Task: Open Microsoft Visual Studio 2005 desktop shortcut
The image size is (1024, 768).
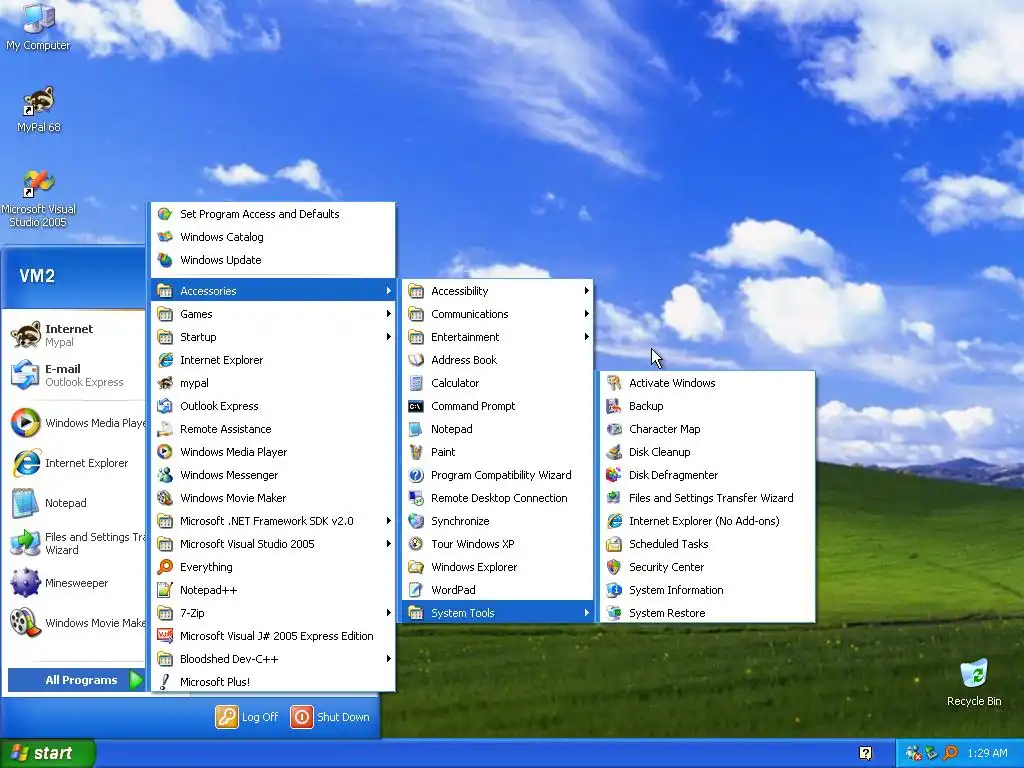Action: (39, 198)
